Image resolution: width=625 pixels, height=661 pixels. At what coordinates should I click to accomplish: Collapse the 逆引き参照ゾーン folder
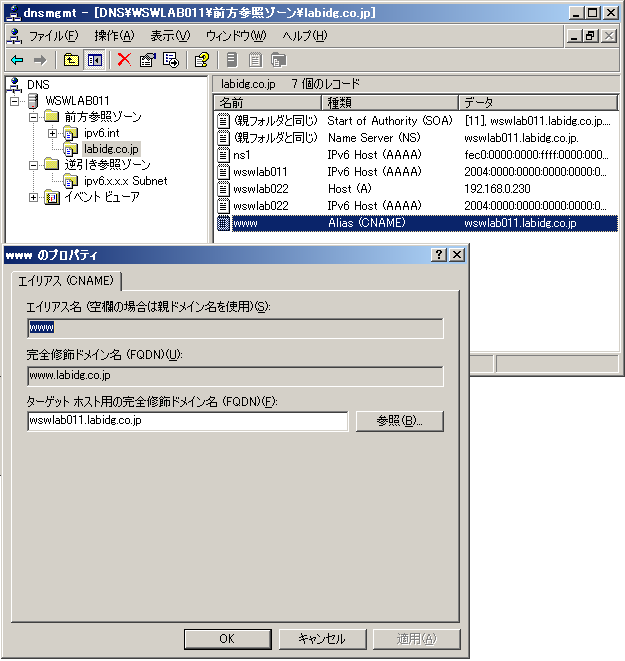pyautogui.click(x=34, y=165)
